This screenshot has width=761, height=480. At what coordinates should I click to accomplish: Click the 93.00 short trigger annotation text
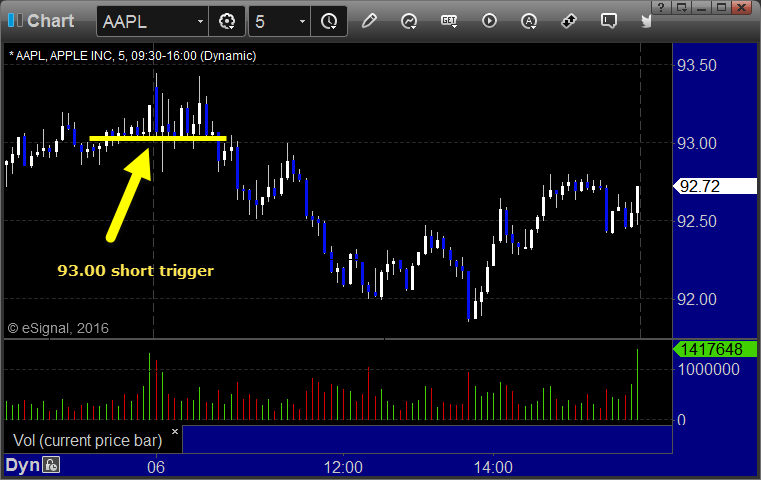click(135, 270)
